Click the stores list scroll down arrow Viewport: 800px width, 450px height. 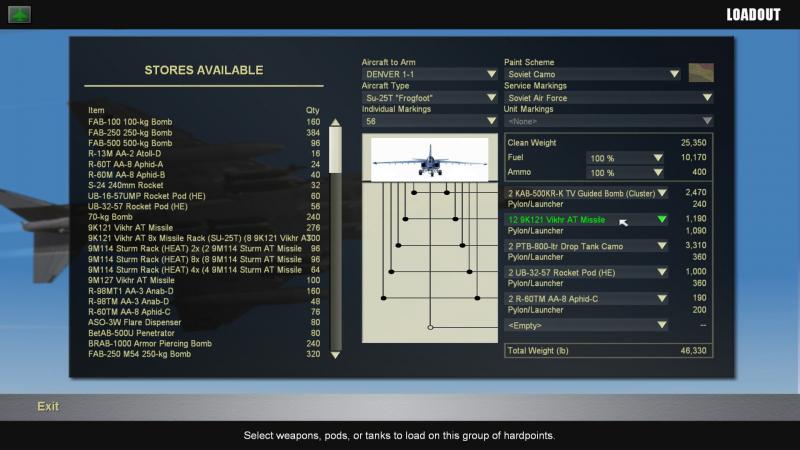click(x=335, y=355)
